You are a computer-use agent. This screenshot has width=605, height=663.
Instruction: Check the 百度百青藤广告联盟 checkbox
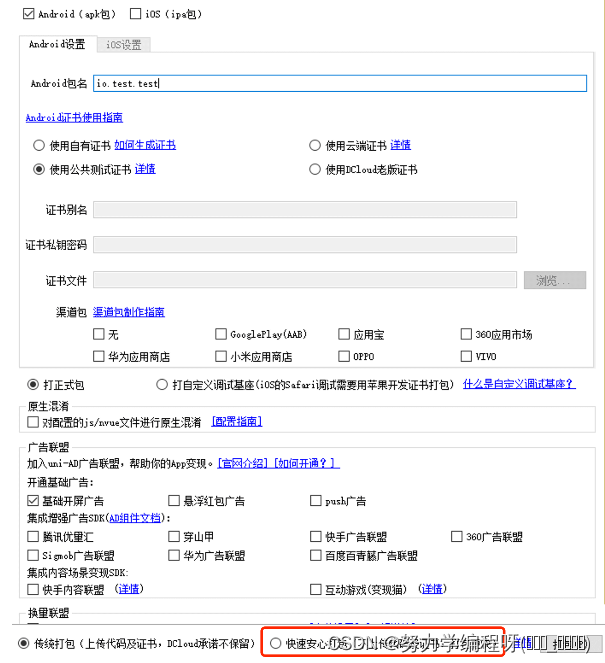pyautogui.click(x=315, y=555)
